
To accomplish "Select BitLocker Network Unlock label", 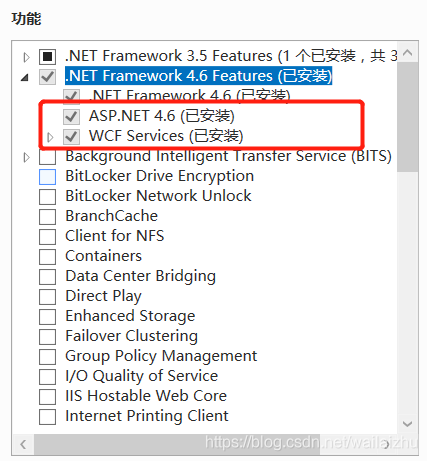I will 158,196.
